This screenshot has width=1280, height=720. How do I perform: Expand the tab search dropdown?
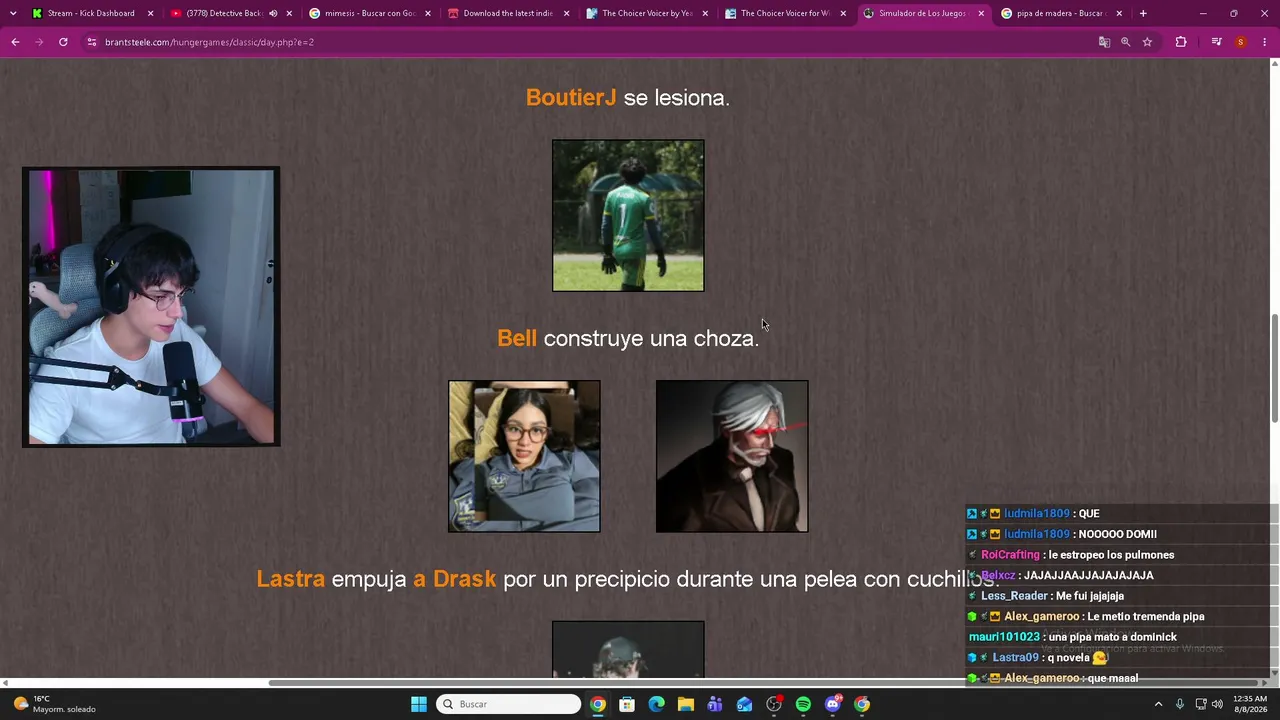tap(13, 13)
